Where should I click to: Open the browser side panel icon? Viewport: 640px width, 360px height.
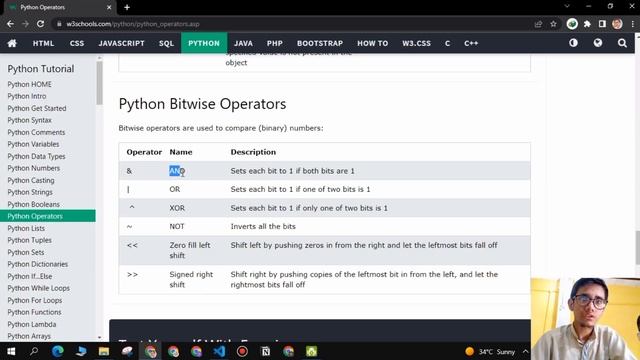602,24
